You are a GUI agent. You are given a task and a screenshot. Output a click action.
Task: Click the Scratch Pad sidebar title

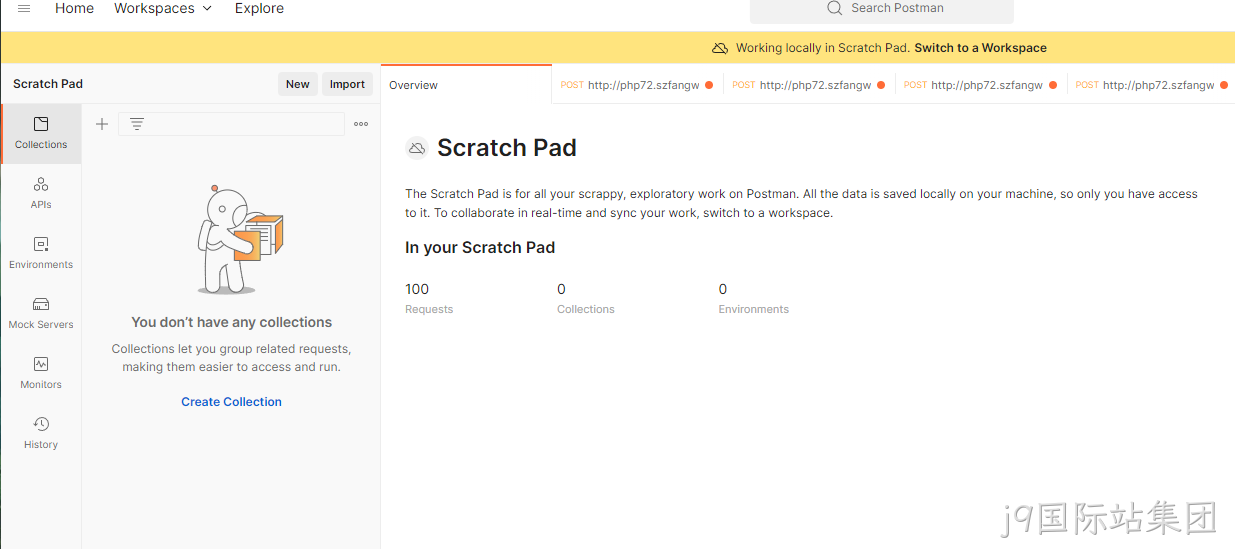48,84
